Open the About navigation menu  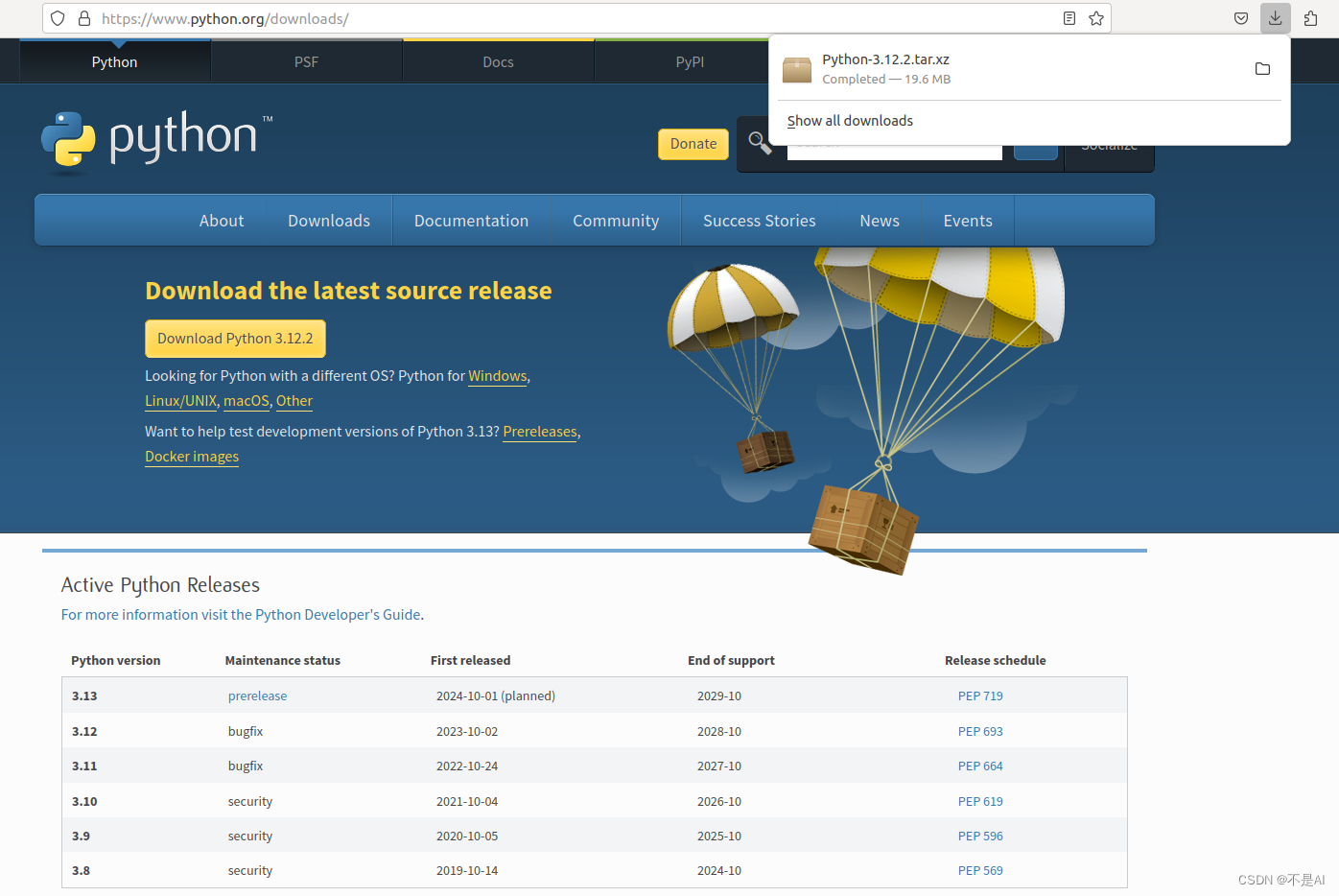click(222, 221)
